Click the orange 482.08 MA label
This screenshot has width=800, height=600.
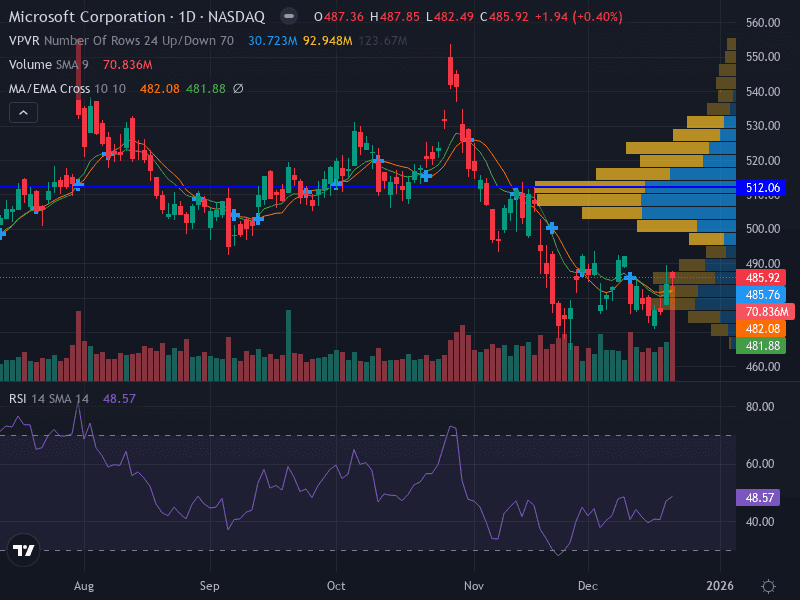pyautogui.click(x=762, y=329)
